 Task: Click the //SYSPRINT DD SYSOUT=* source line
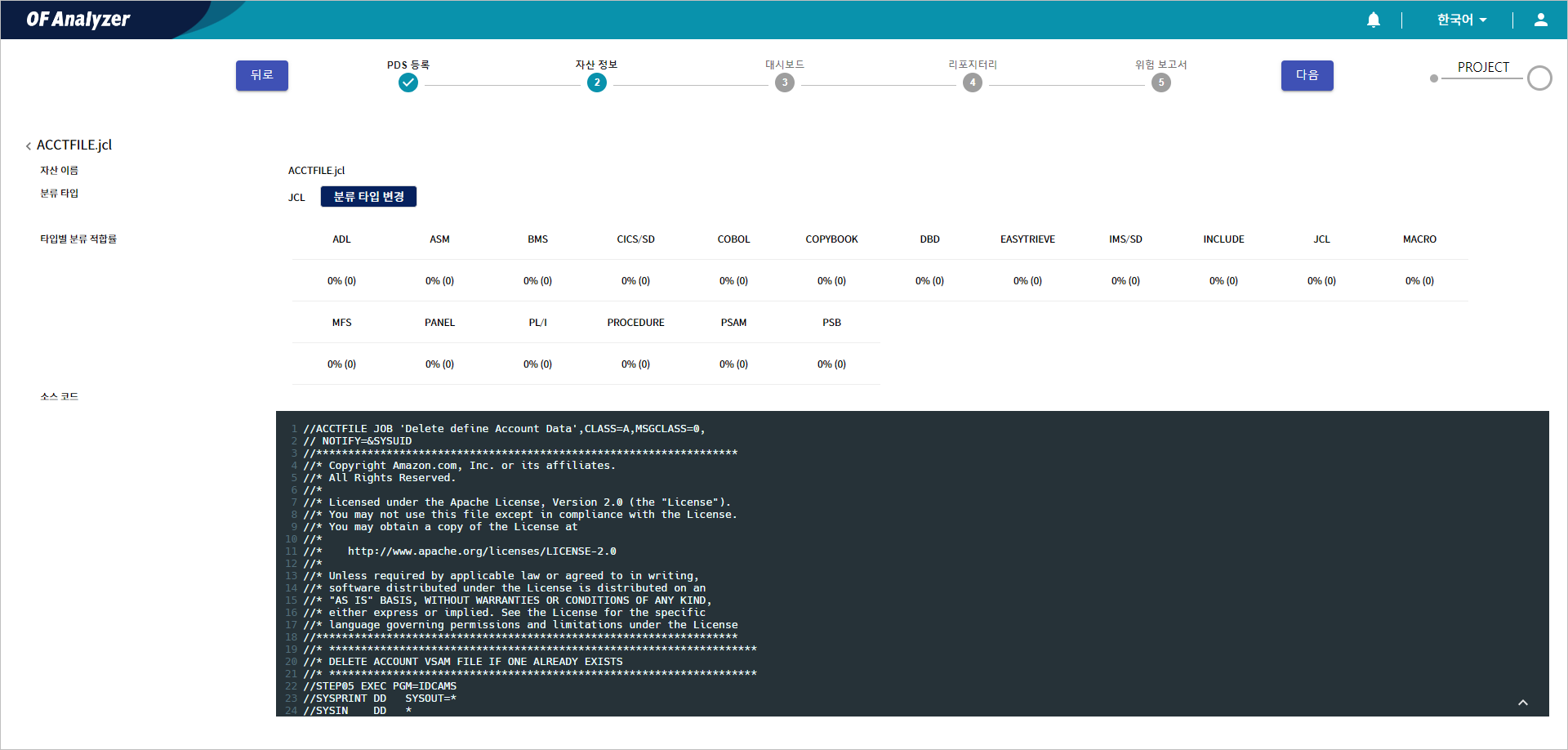click(x=380, y=699)
